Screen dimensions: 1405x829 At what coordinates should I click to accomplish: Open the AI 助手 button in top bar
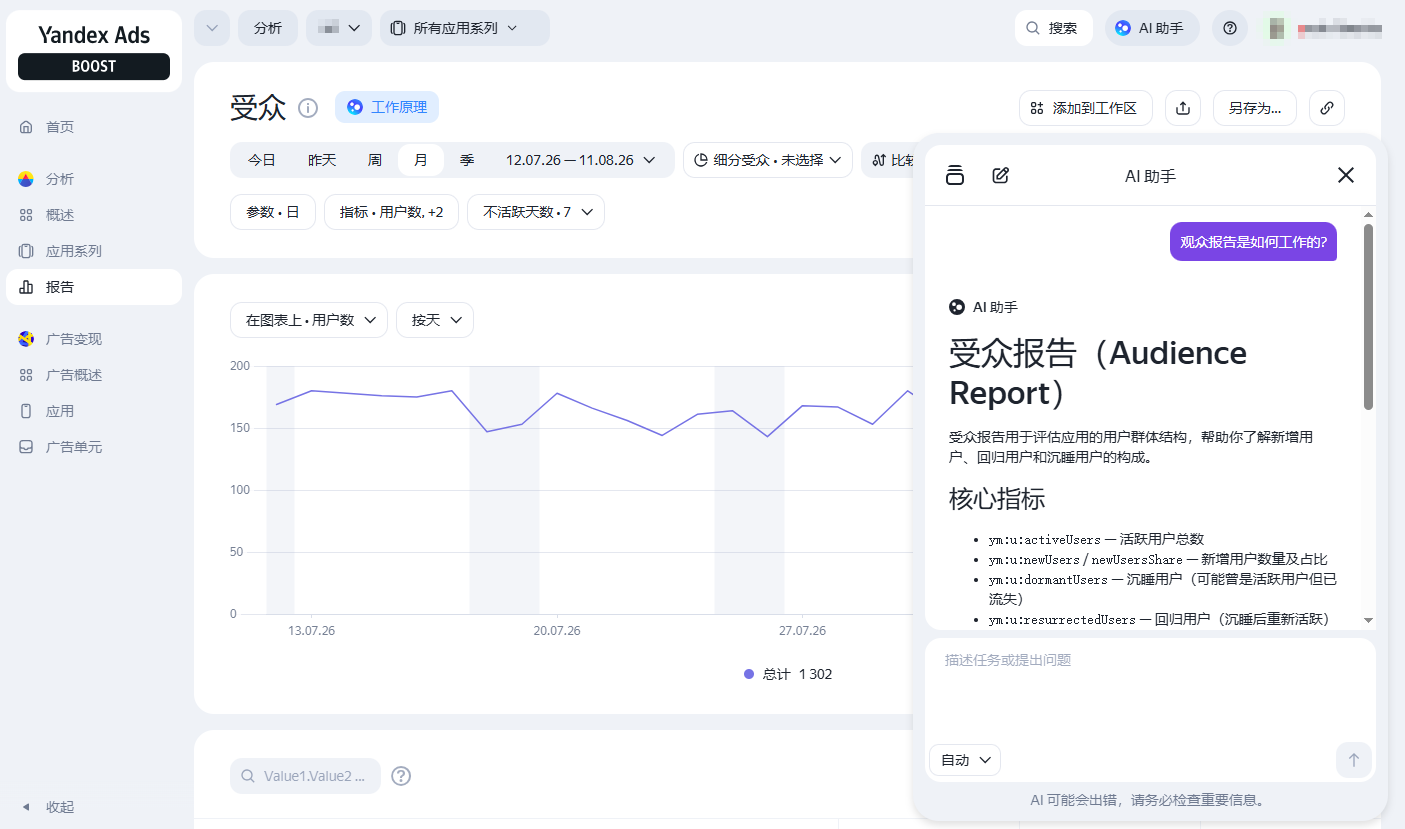pos(1152,28)
